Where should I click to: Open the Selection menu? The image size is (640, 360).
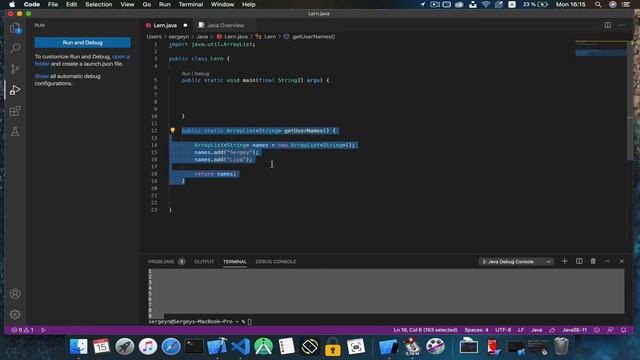pyautogui.click(x=98, y=4)
